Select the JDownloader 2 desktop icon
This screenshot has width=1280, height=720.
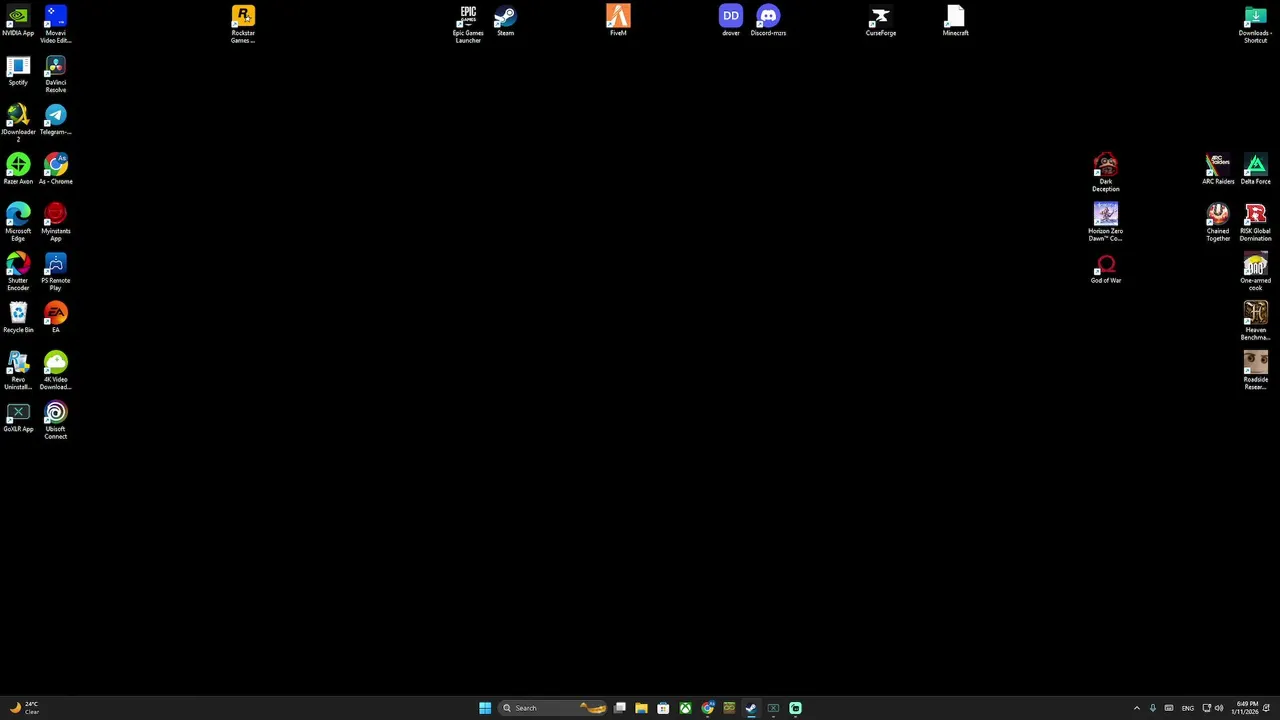click(x=18, y=123)
